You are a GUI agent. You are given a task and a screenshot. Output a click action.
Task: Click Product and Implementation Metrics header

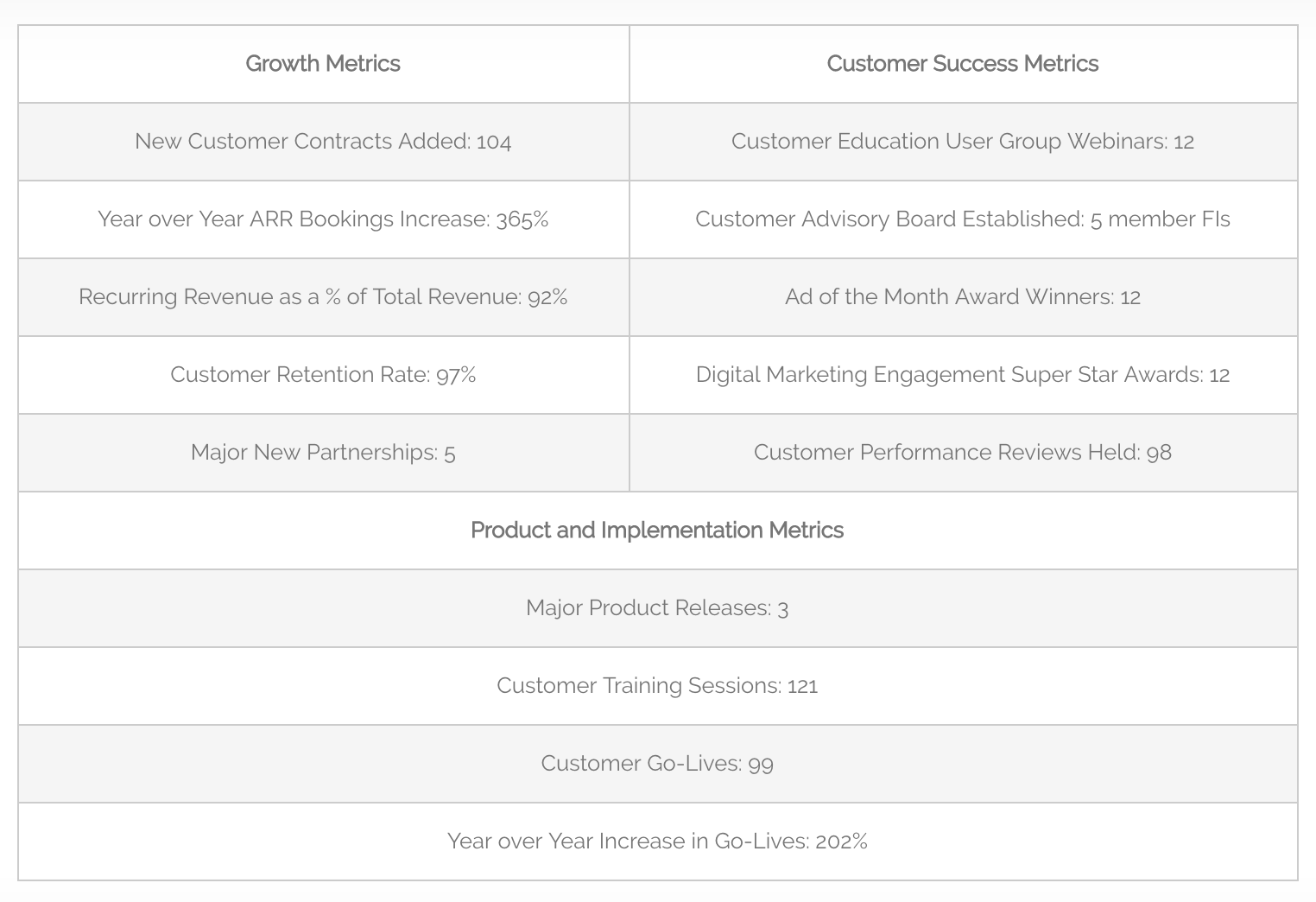[x=657, y=530]
